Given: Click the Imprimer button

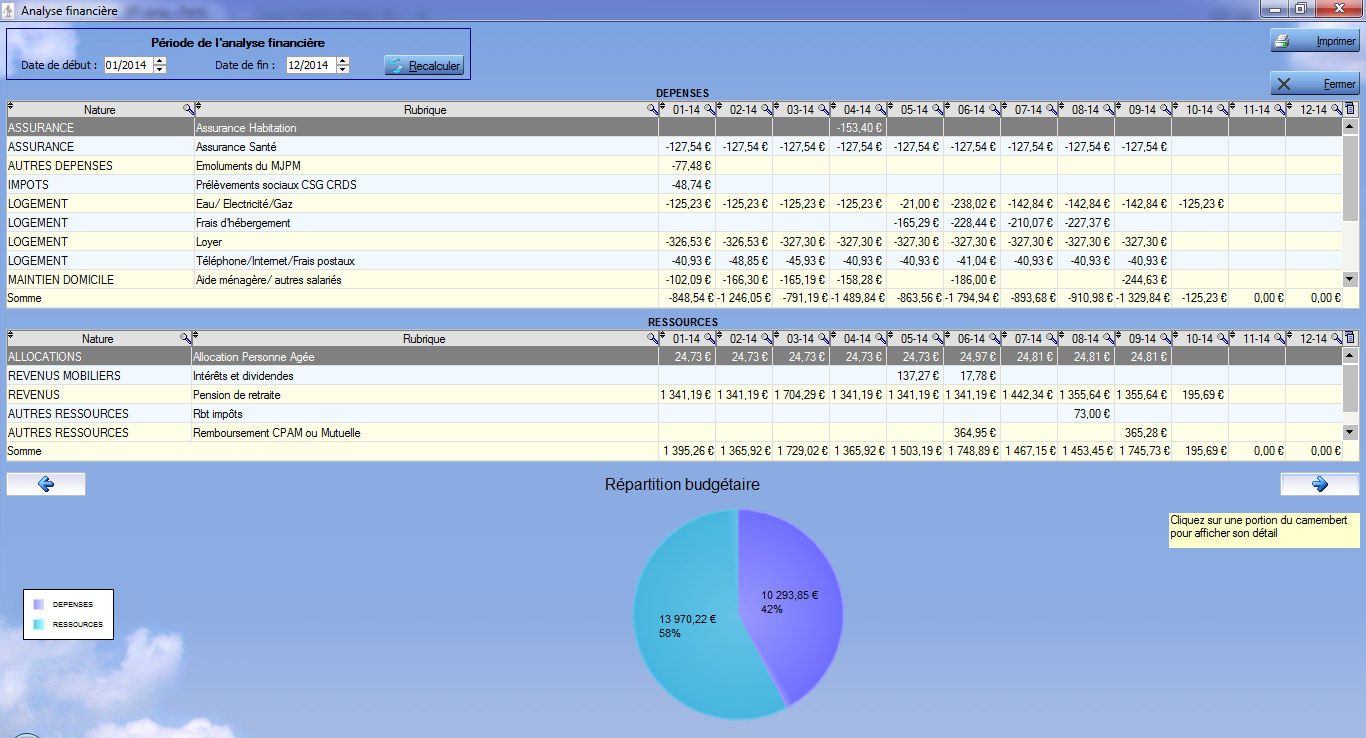Looking at the screenshot, I should click(1314, 42).
